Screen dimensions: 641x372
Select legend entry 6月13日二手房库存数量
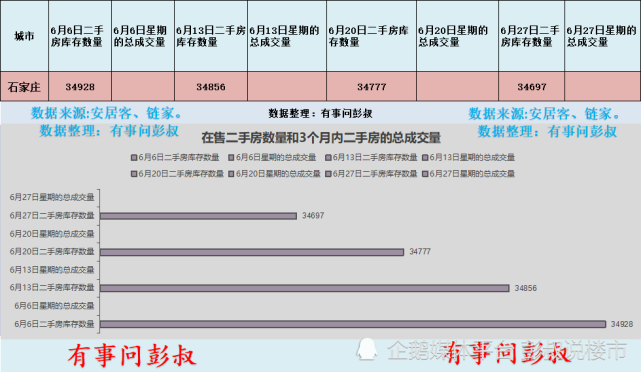click(x=371, y=157)
